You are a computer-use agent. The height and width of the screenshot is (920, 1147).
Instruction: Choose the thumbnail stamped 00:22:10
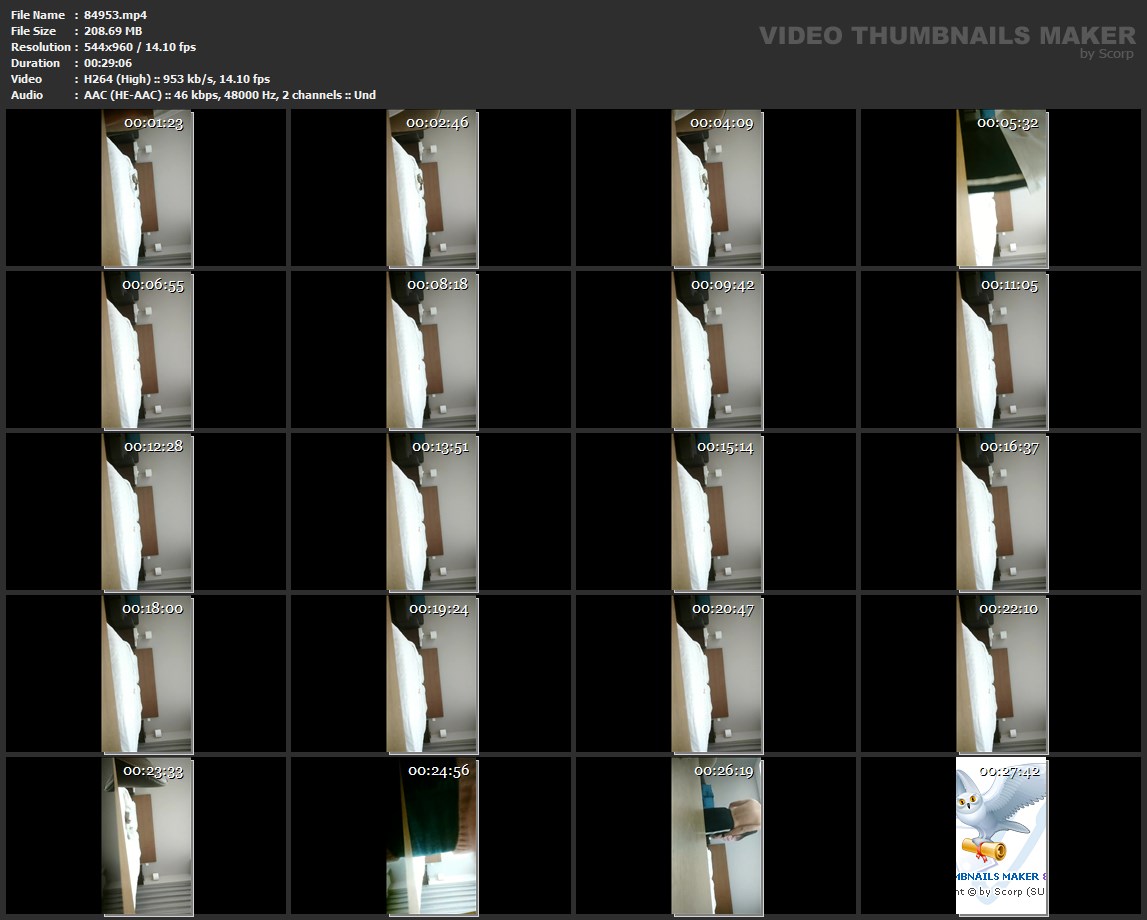pos(1001,674)
